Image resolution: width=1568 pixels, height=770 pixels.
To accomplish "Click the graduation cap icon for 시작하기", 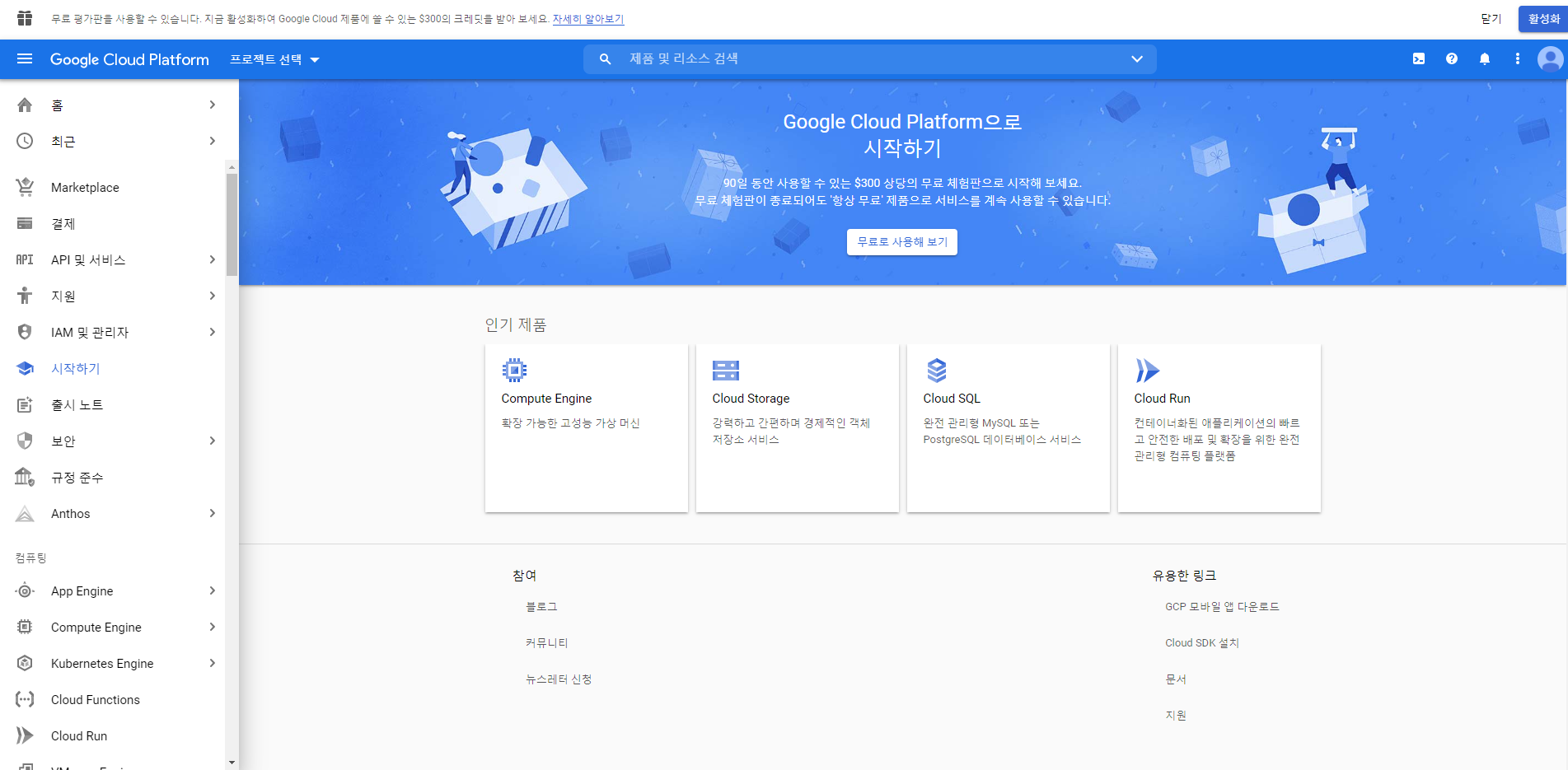I will [25, 369].
